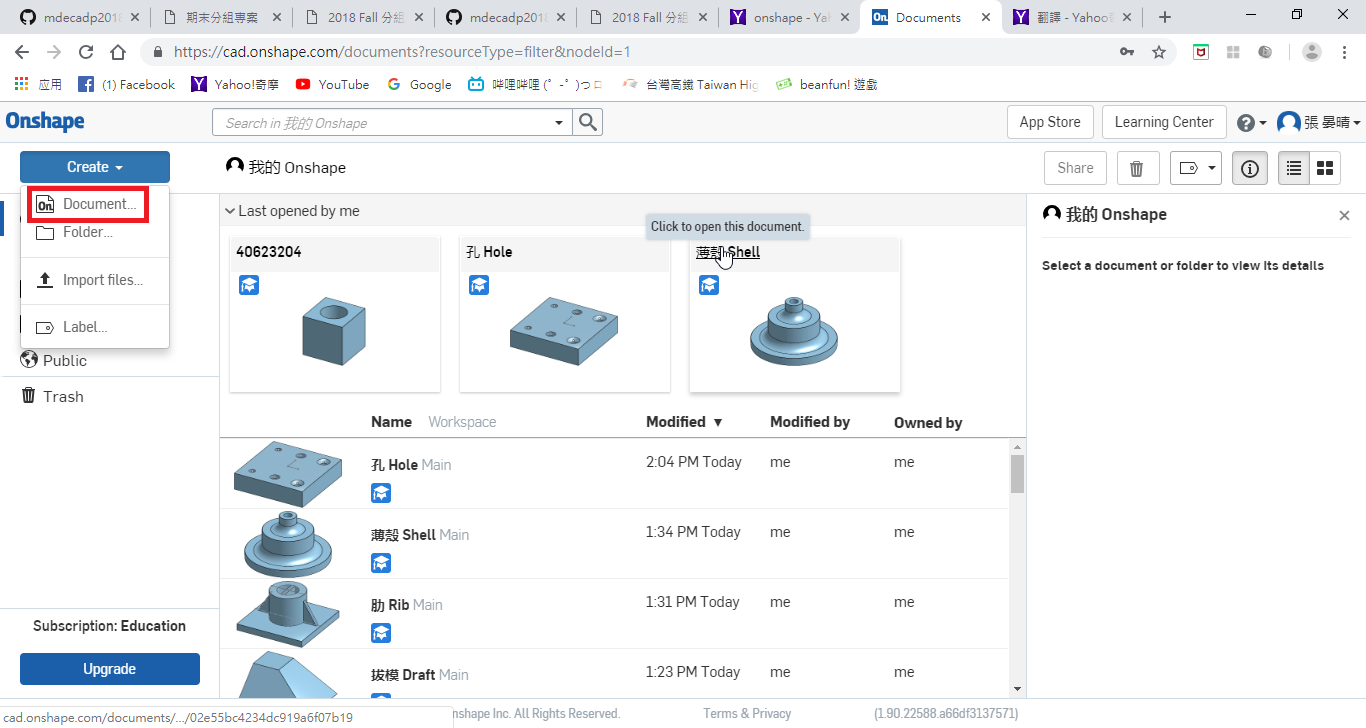Toggle the details info panel button
Viewport: 1366px width, 728px height.
(x=1249, y=168)
